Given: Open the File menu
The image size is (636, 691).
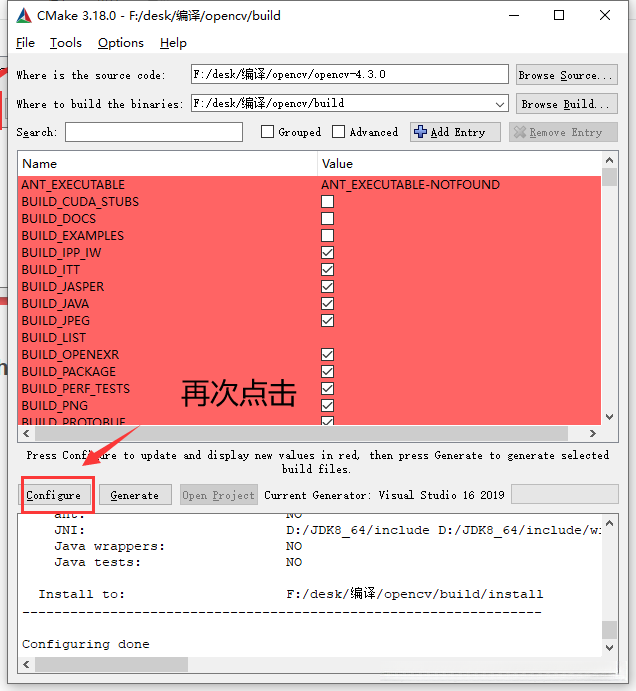Looking at the screenshot, I should pos(25,43).
